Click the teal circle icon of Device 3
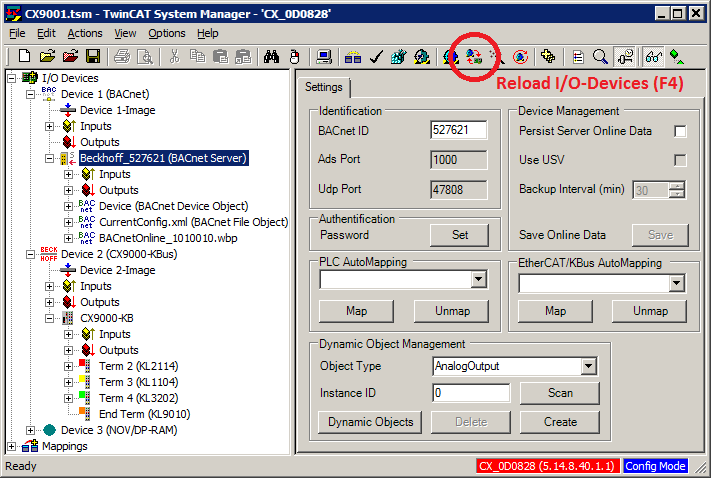The height and width of the screenshot is (478, 711). [x=49, y=429]
